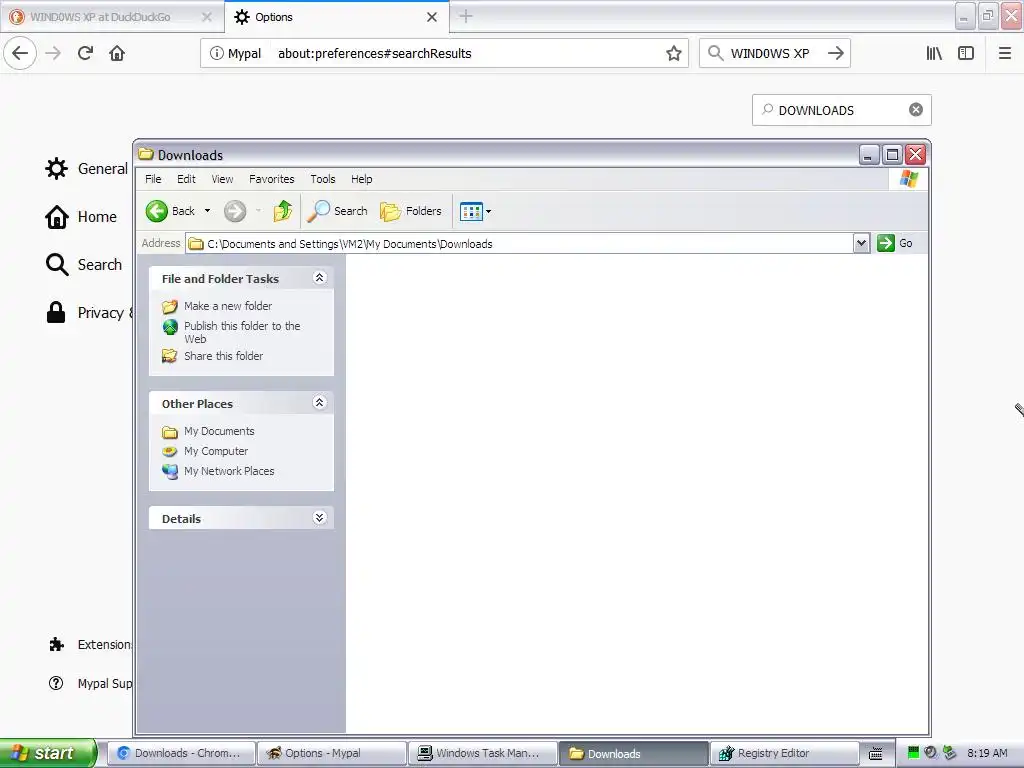Switch to Windows Task Manager taskbar item
The width and height of the screenshot is (1024, 768).
[482, 753]
